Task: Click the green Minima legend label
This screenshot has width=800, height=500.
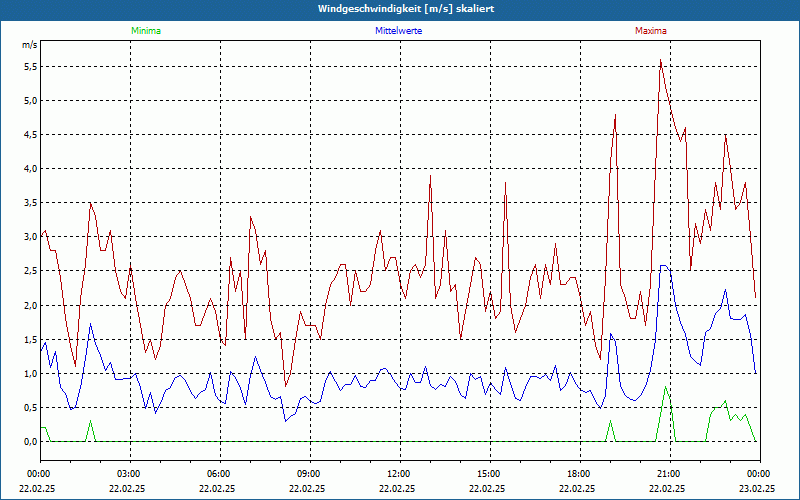Action: click(146, 31)
